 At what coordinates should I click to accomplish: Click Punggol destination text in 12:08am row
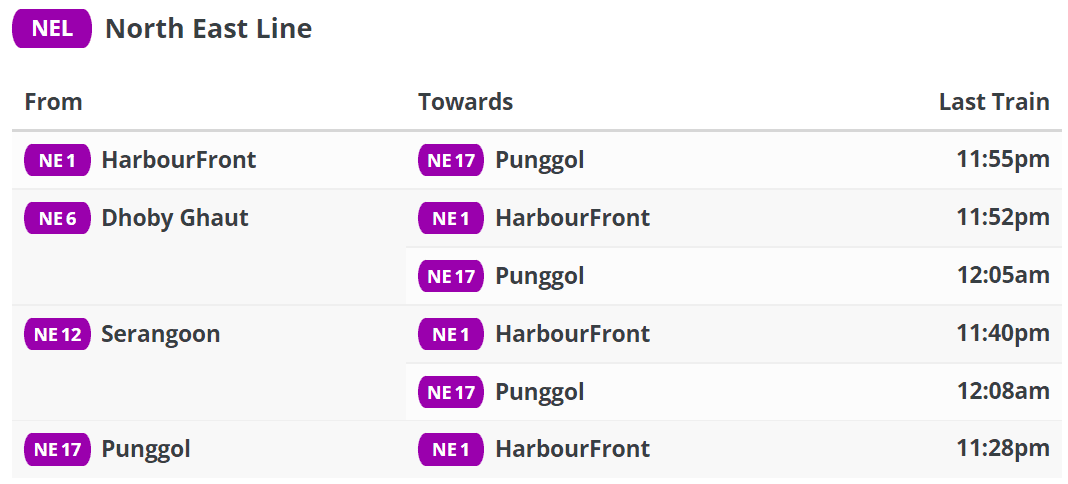pos(540,392)
